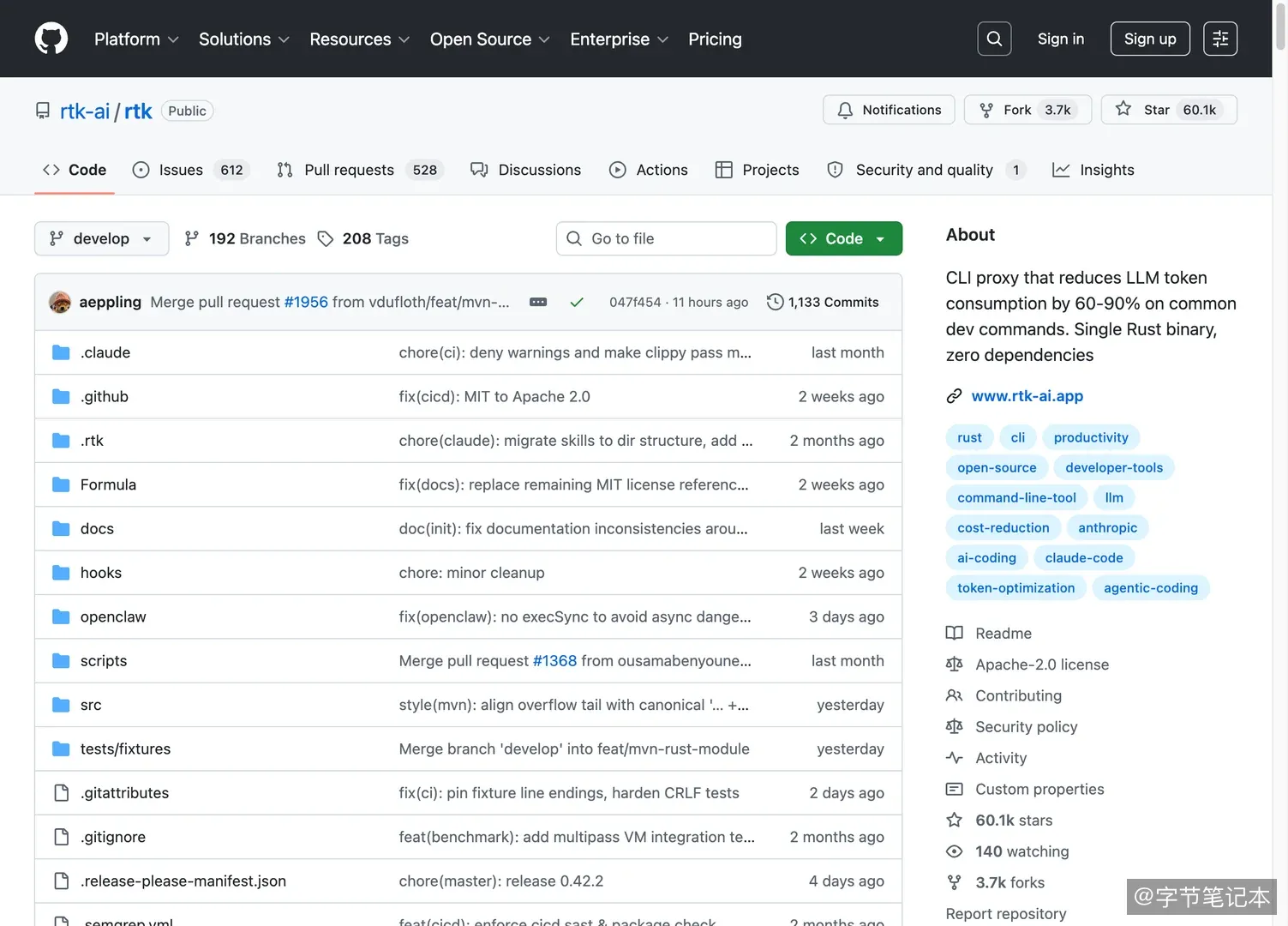Open pull request #1956 link
The image size is (1288, 926).
pyautogui.click(x=306, y=302)
